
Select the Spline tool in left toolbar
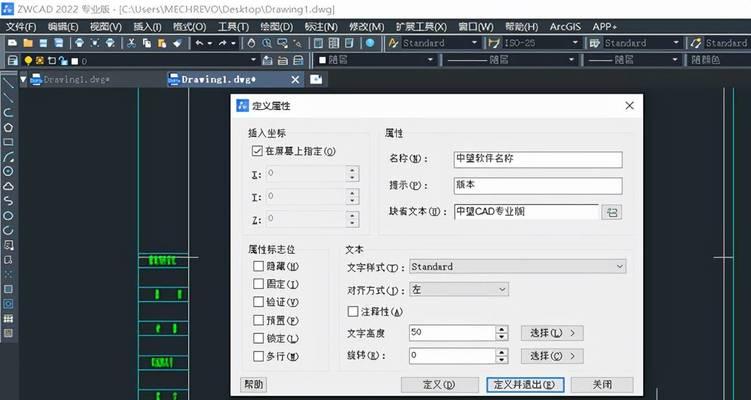[8, 201]
